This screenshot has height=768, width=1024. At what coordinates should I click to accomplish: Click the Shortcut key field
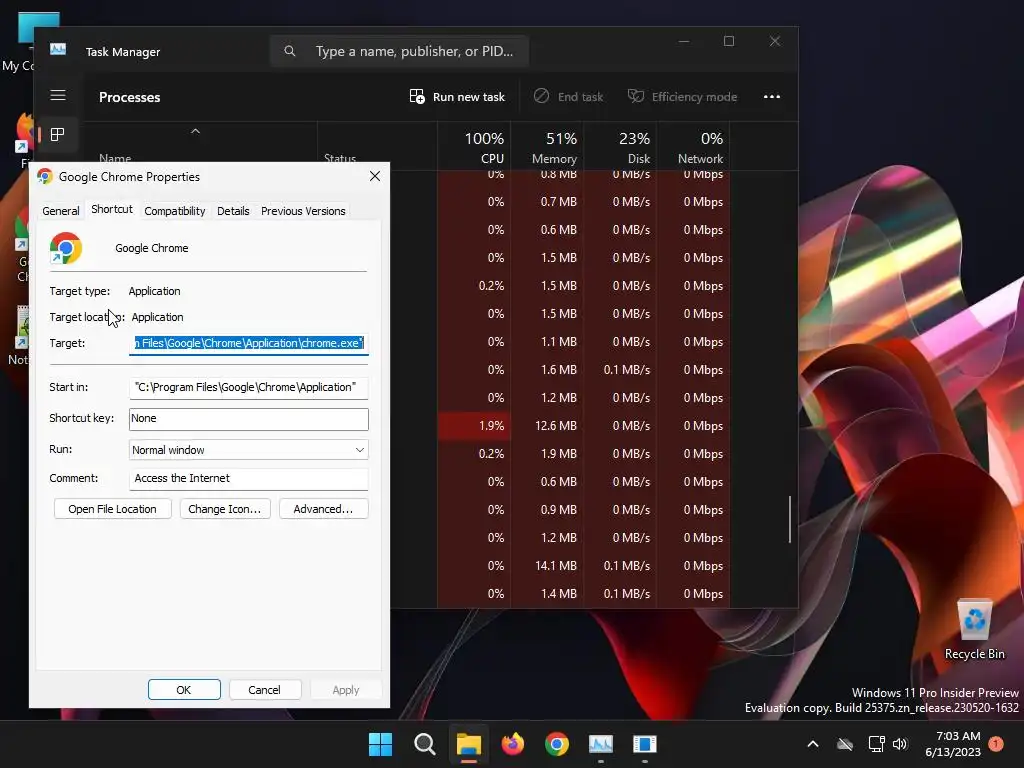[x=249, y=419]
